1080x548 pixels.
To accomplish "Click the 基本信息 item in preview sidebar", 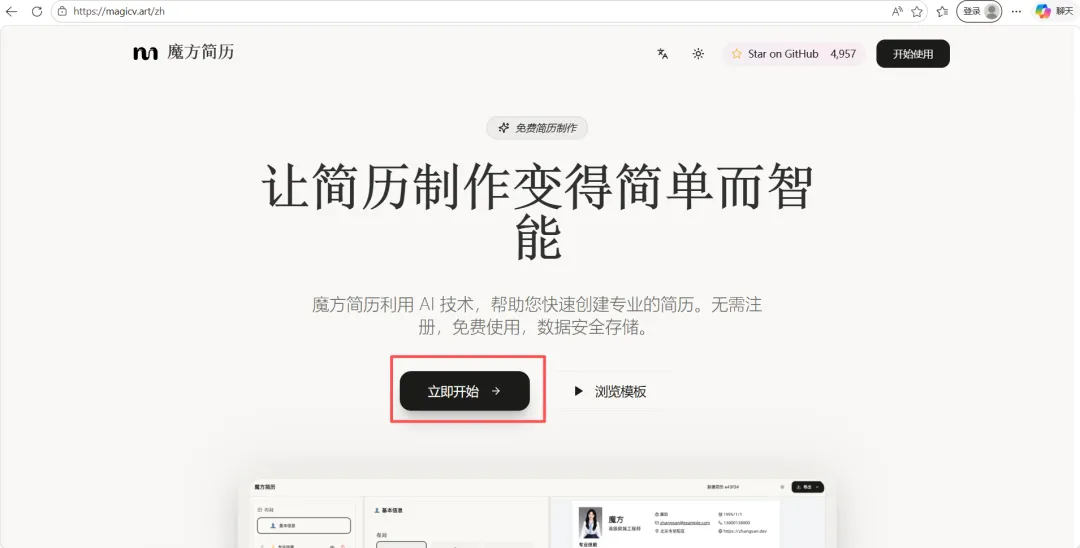I will [304, 525].
